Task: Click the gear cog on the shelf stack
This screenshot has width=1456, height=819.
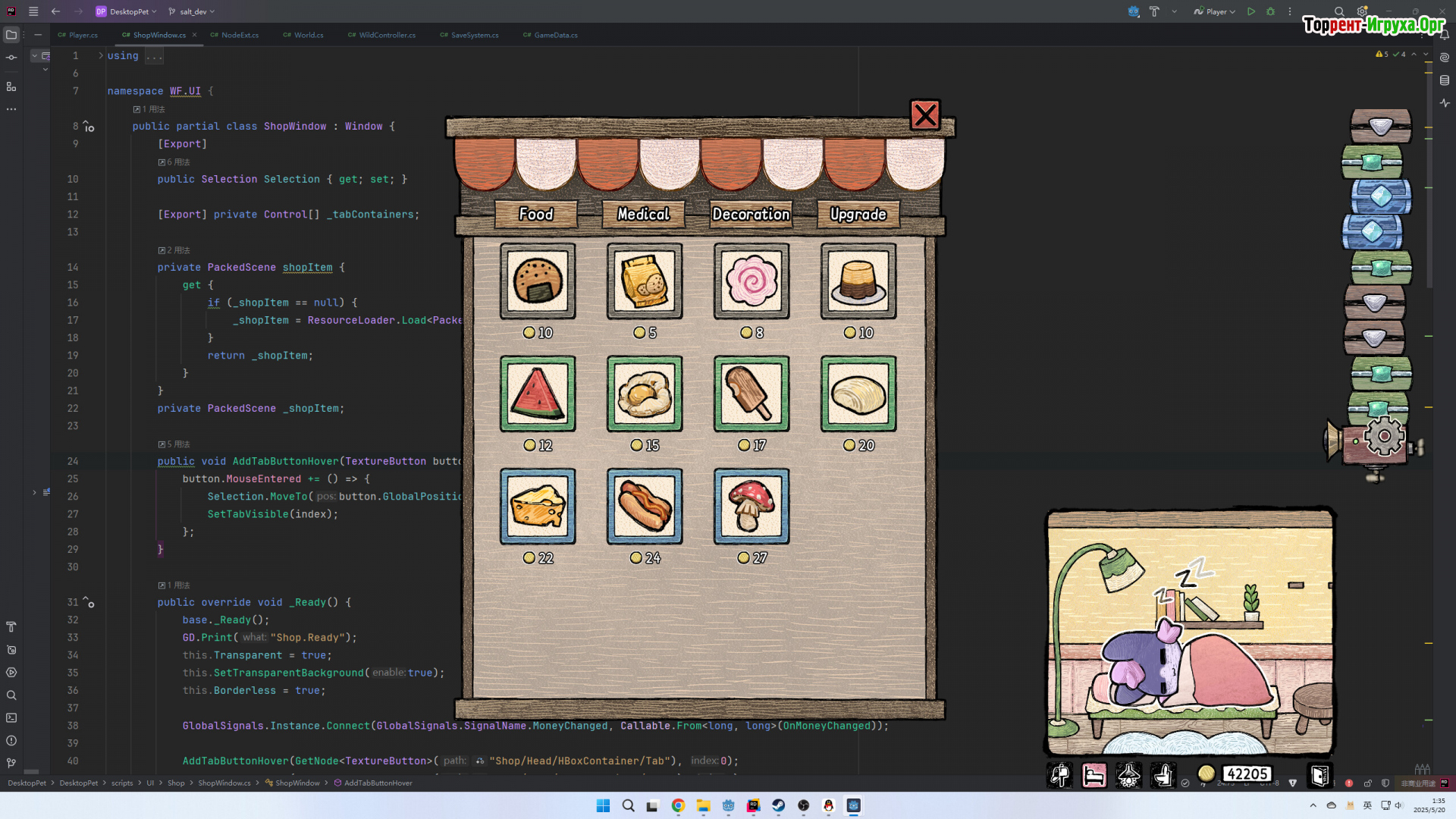Action: click(1384, 436)
